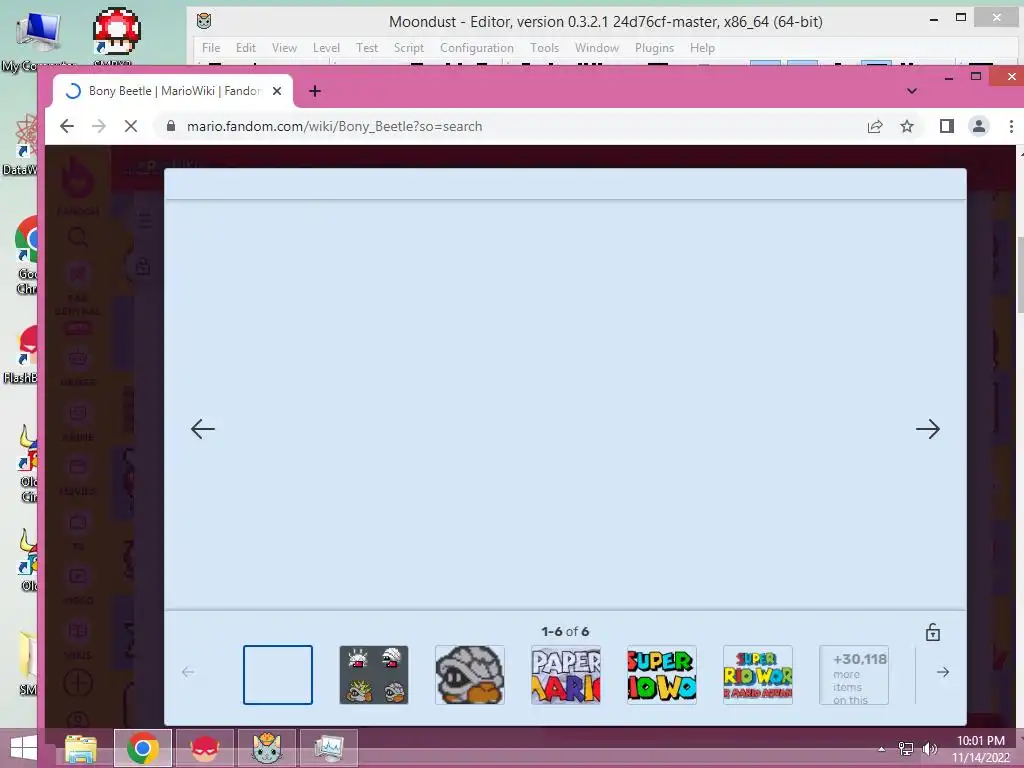Select the Super Mario World logo thumbnail

662,675
